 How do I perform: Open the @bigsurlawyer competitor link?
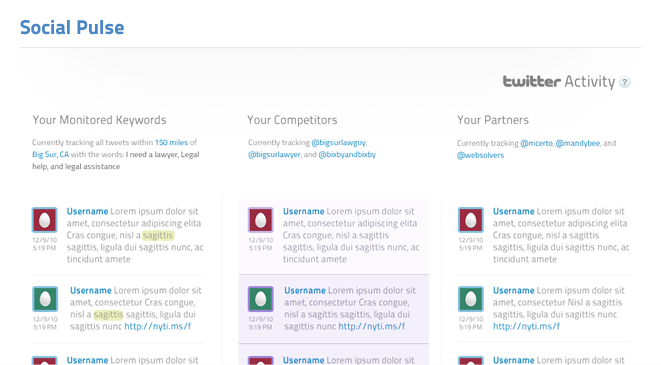[274, 154]
